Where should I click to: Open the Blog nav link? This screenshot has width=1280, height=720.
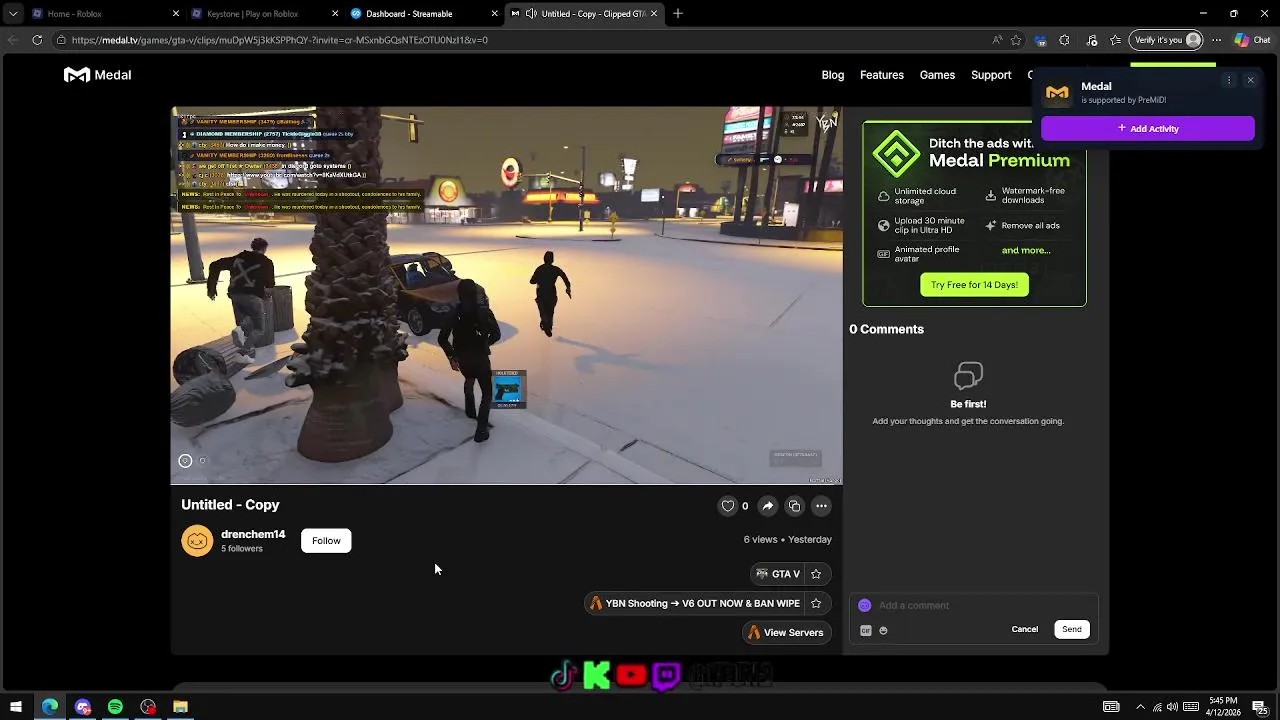coord(833,75)
